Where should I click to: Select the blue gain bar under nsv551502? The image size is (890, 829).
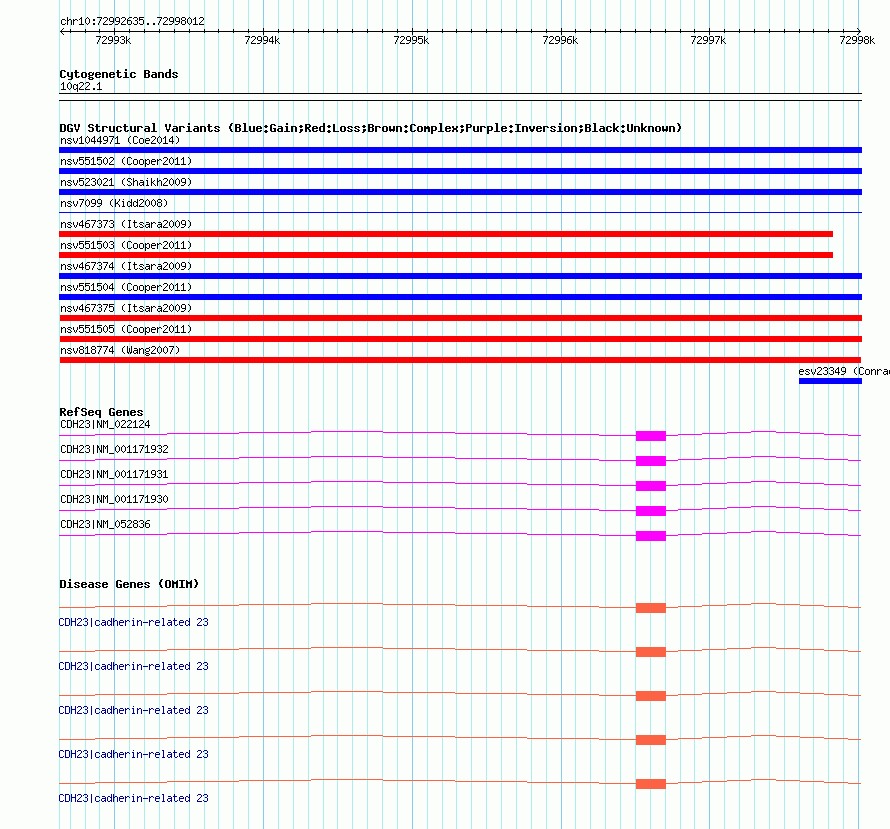(460, 171)
